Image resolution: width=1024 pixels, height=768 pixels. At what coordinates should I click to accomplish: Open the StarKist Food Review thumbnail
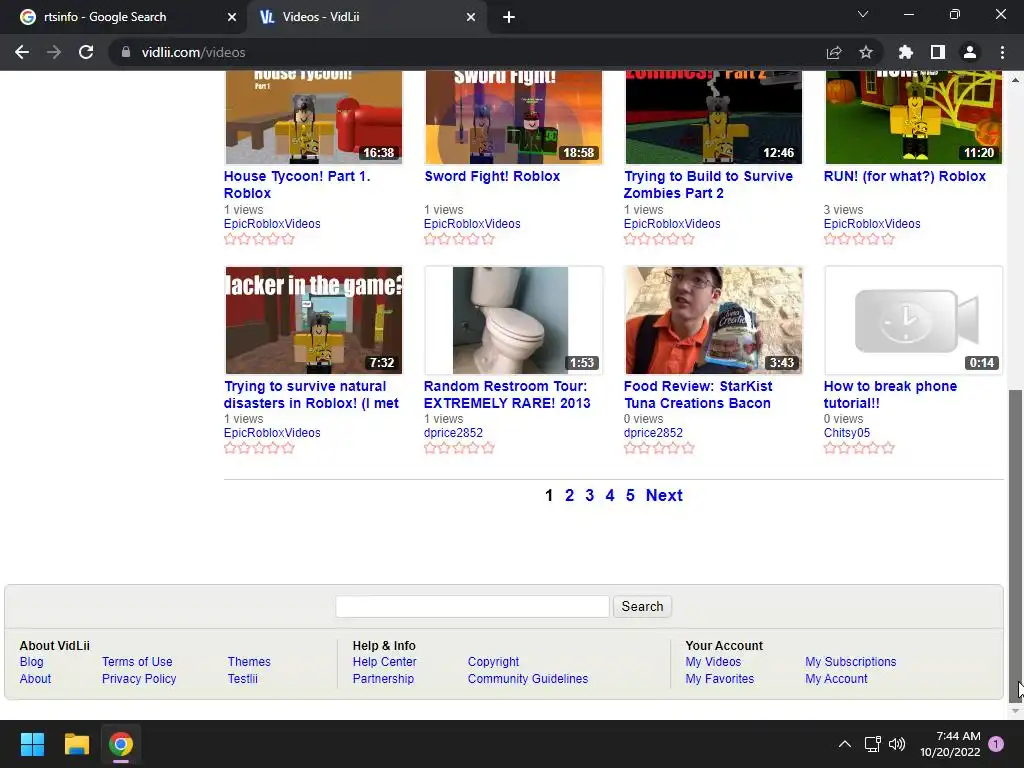click(x=713, y=320)
